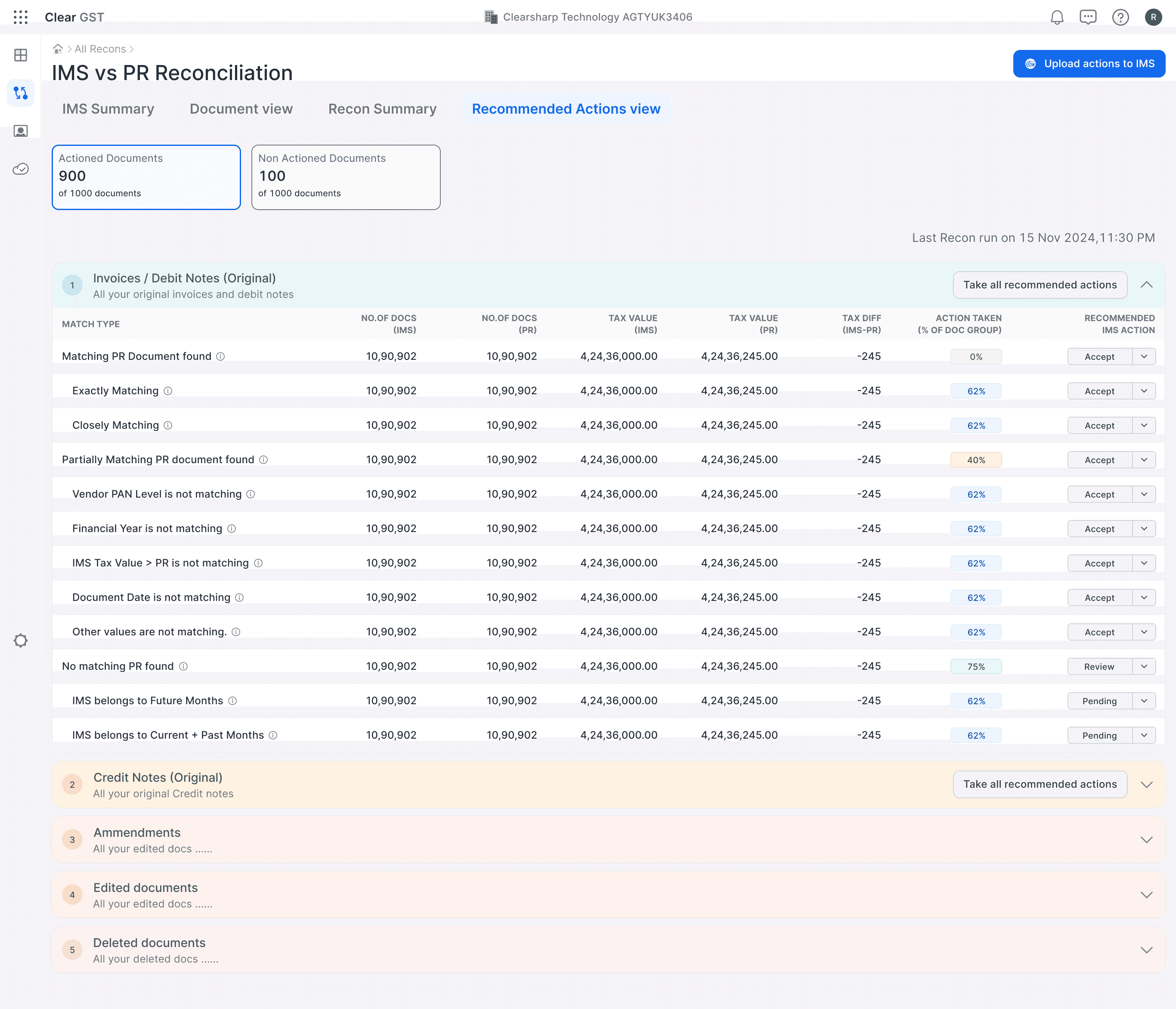Click the 75% action taken badge

tap(976, 666)
